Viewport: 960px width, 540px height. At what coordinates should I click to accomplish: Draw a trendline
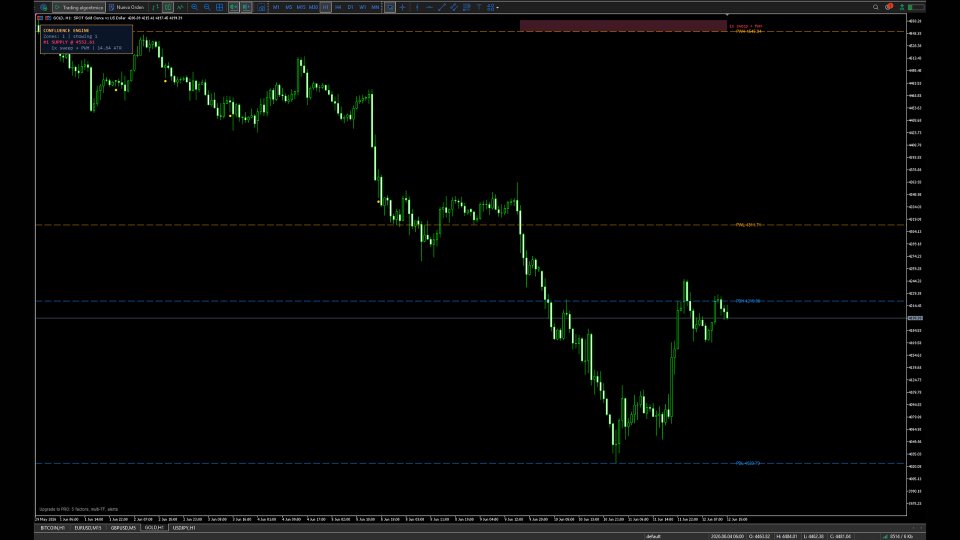point(441,7)
